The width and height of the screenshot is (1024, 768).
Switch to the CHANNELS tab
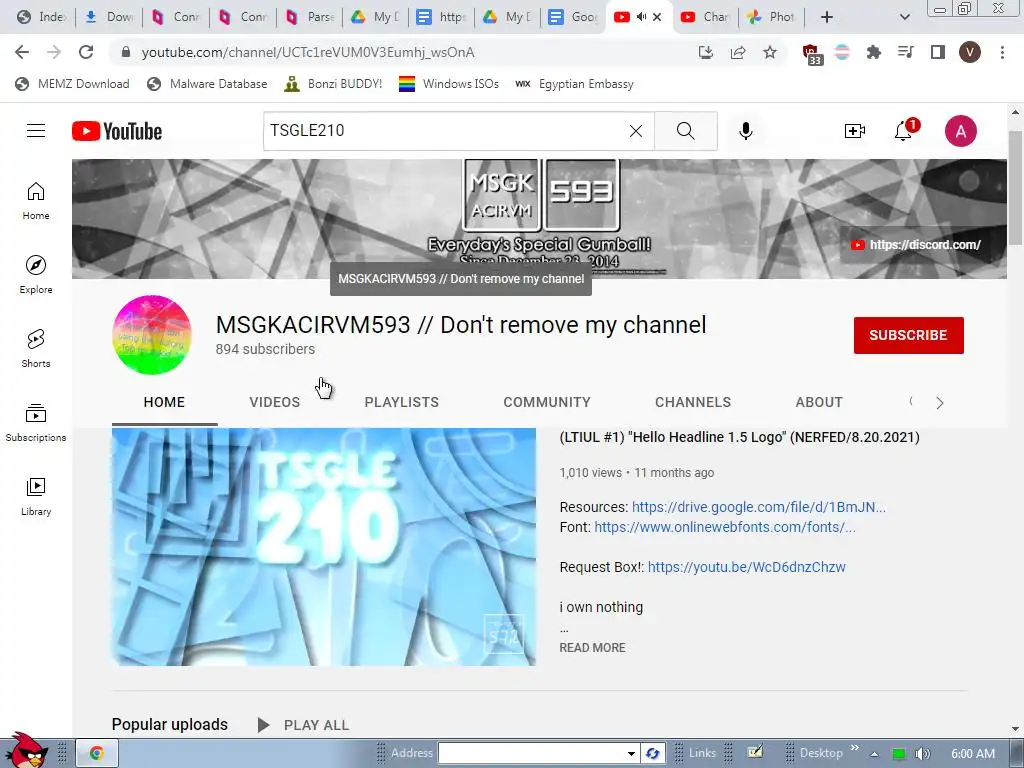[x=693, y=402]
